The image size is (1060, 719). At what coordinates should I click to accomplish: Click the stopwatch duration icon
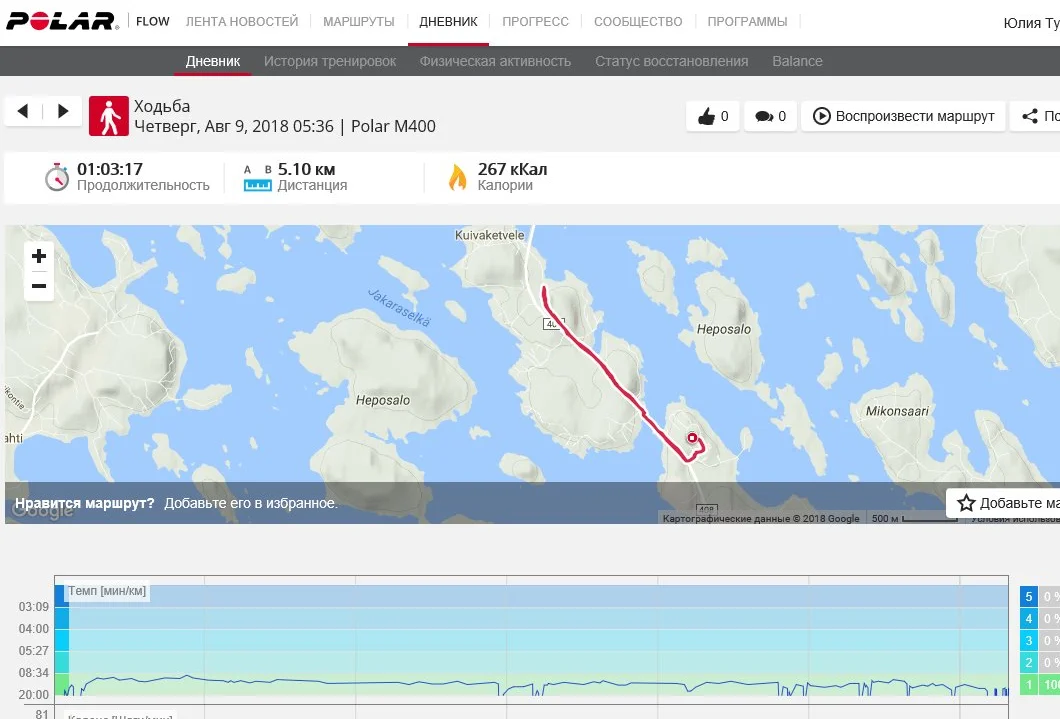point(57,177)
